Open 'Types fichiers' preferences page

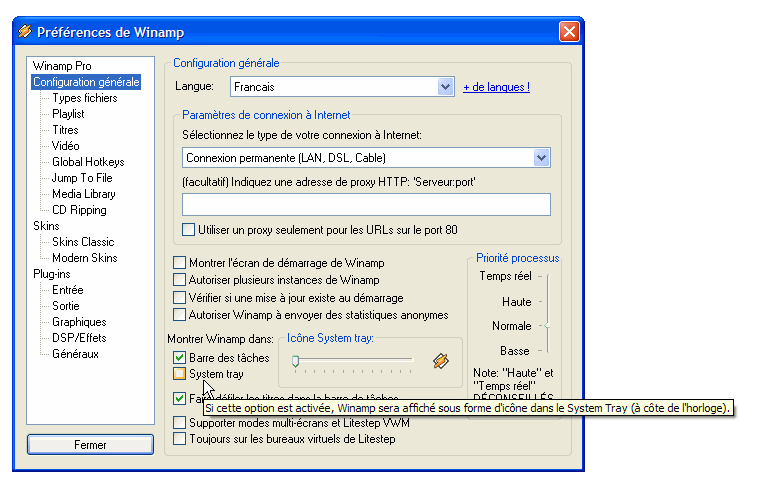85,98
